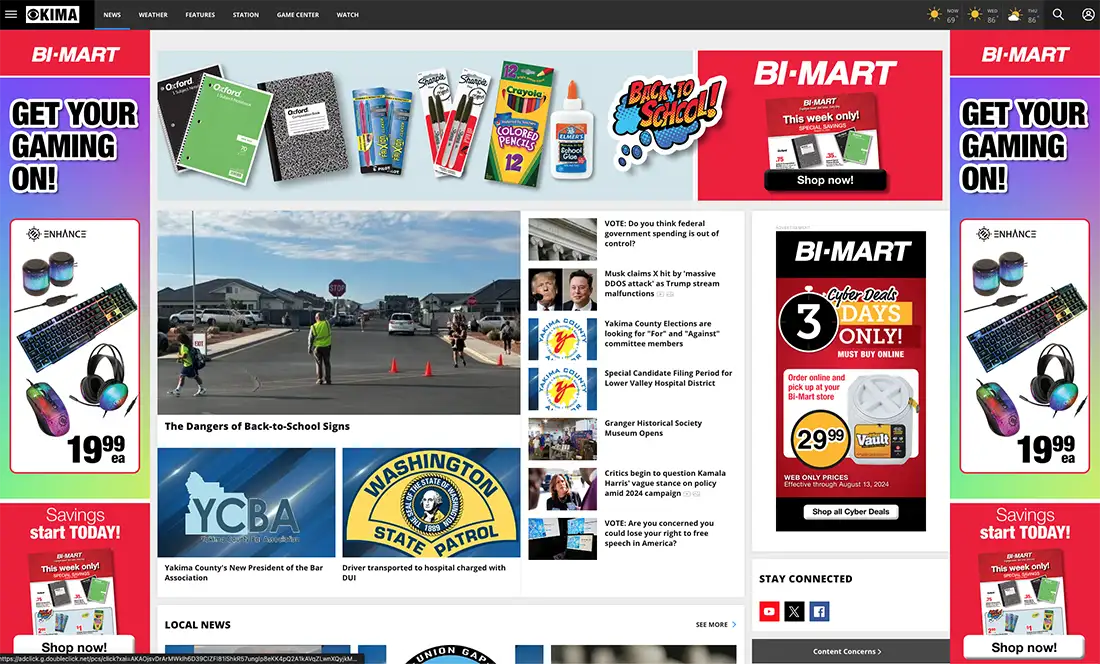Screen dimensions: 1100x664
Task: Open the NEWS tab
Action: 112,15
